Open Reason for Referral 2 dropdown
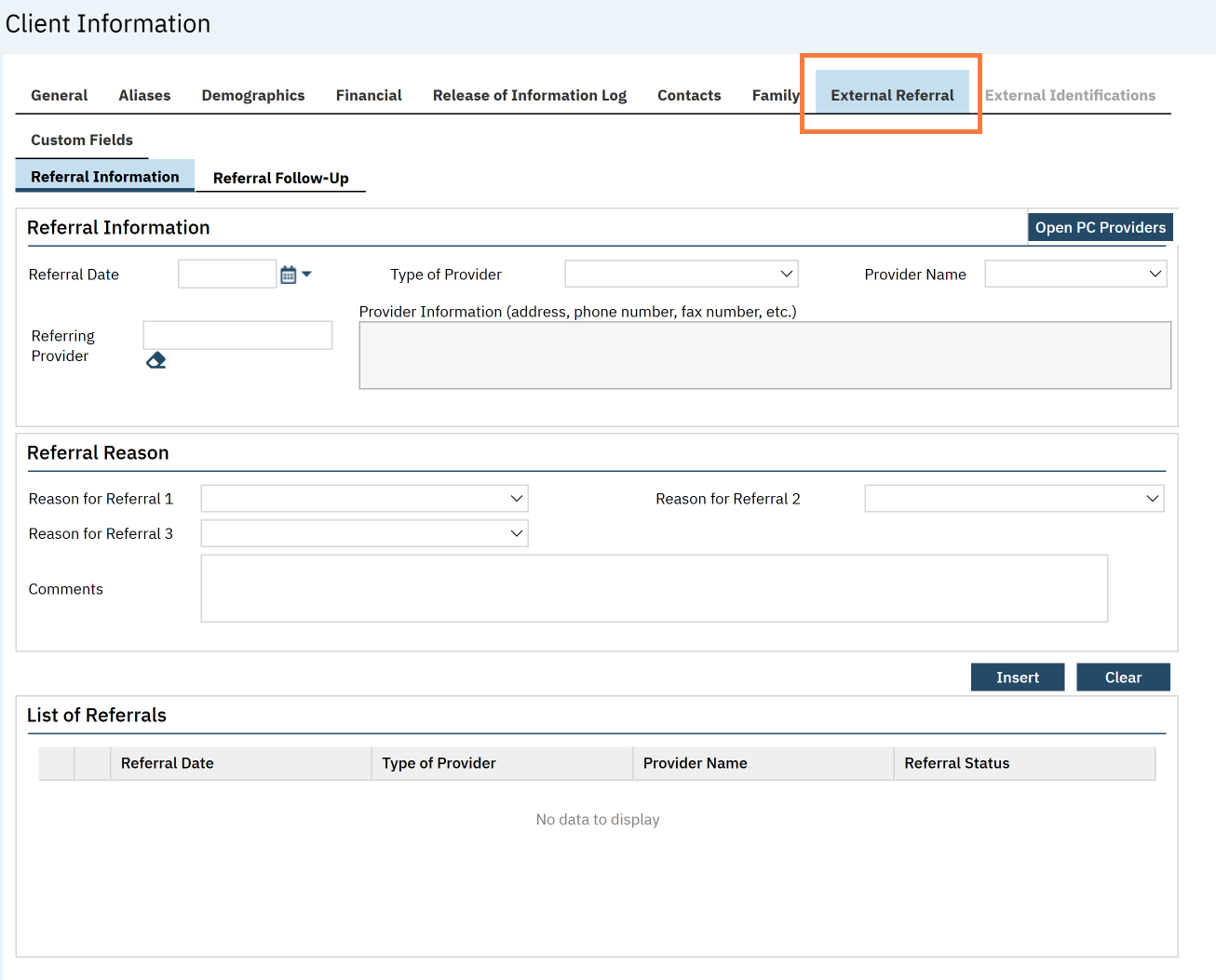This screenshot has height=980, width=1216. (1013, 499)
